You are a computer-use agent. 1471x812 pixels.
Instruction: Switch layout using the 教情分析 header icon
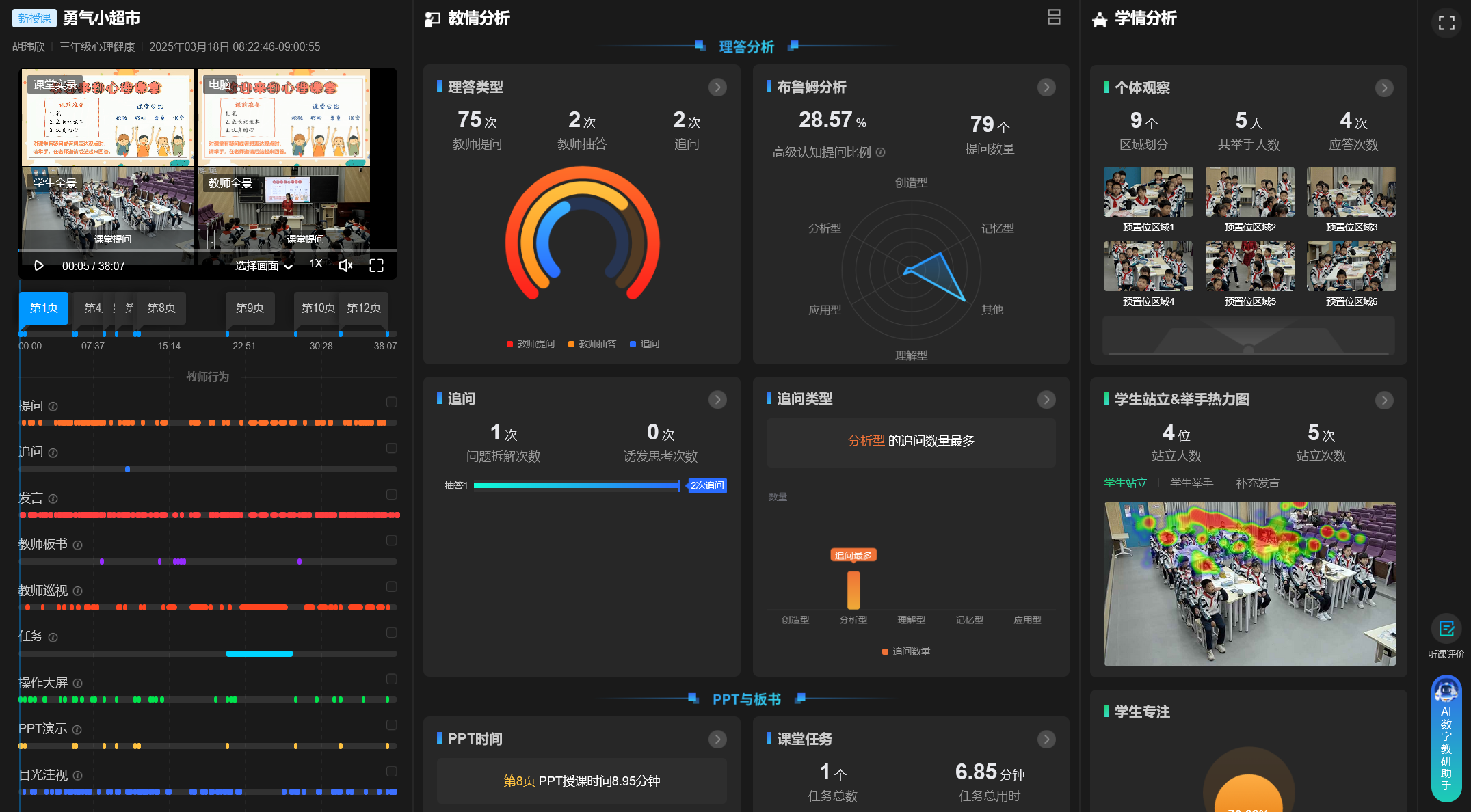tap(1054, 17)
